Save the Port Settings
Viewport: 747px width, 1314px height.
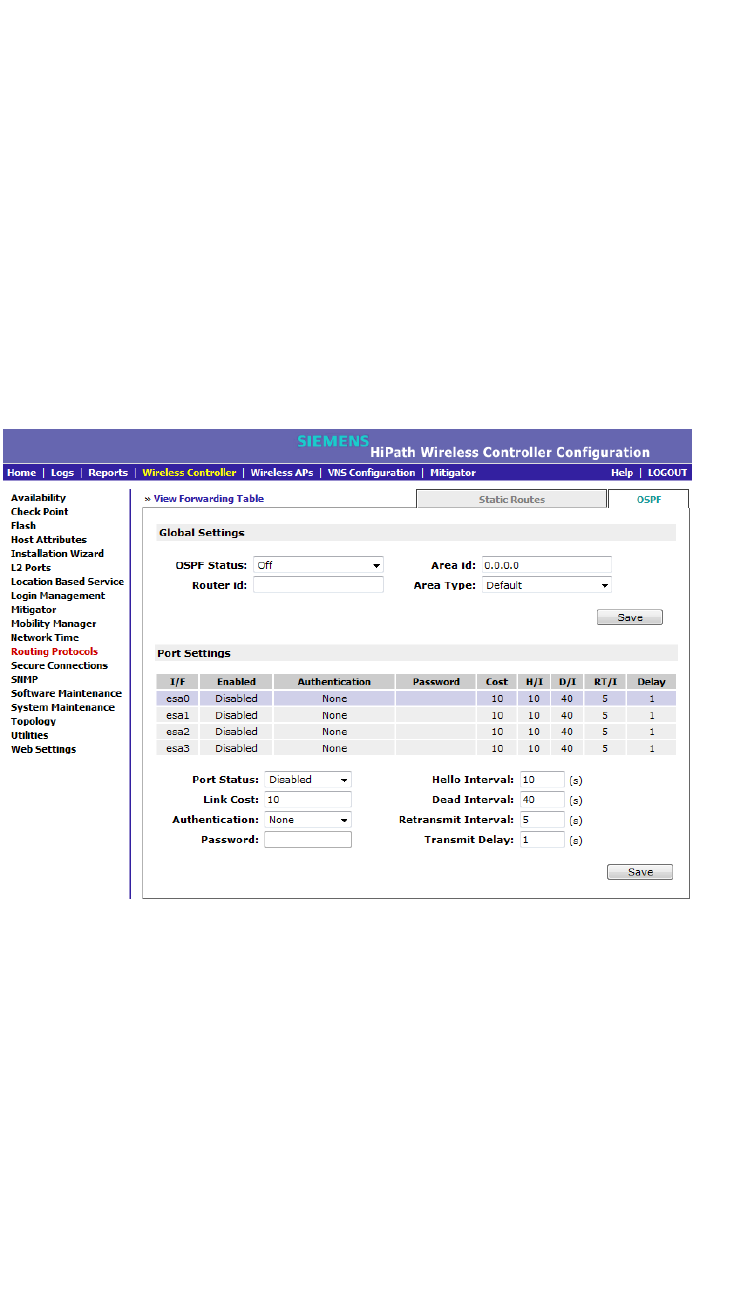pos(640,872)
